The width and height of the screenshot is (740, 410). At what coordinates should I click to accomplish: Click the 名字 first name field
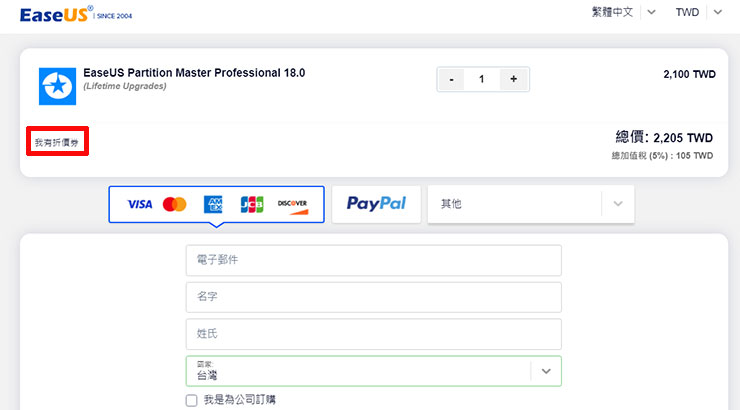pos(374,297)
